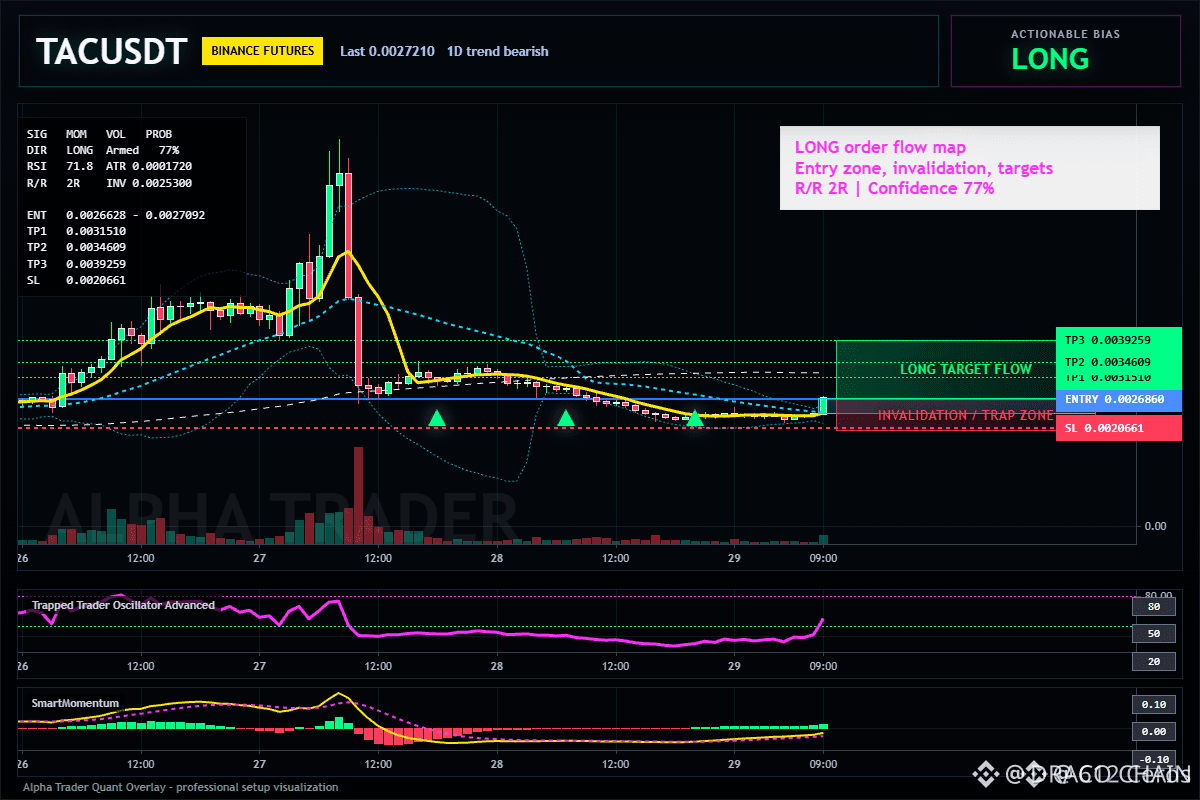Click the 09:00 time label under price chart
This screenshot has height=800, width=1200.
(x=823, y=558)
